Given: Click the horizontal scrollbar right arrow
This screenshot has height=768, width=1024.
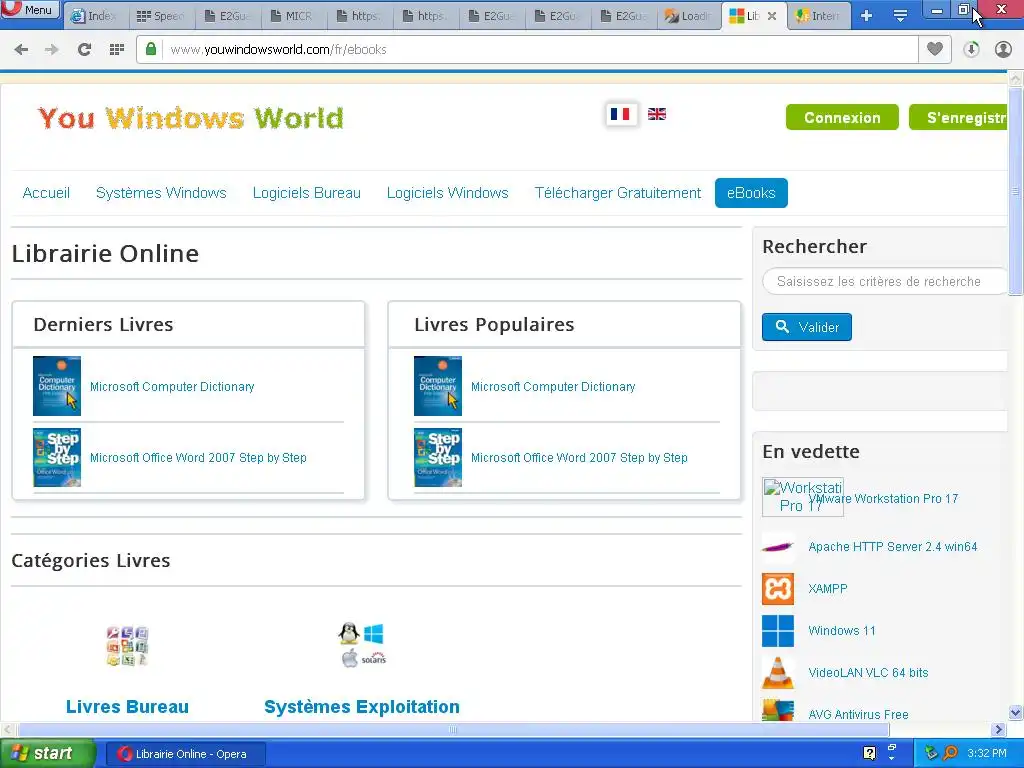Looking at the screenshot, I should (998, 729).
